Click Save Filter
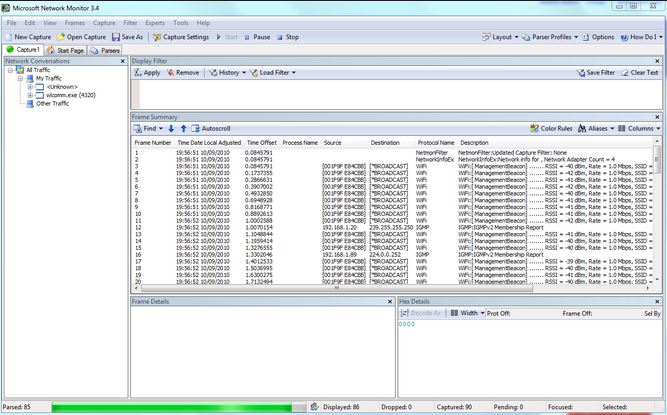667x415 pixels. coord(596,73)
